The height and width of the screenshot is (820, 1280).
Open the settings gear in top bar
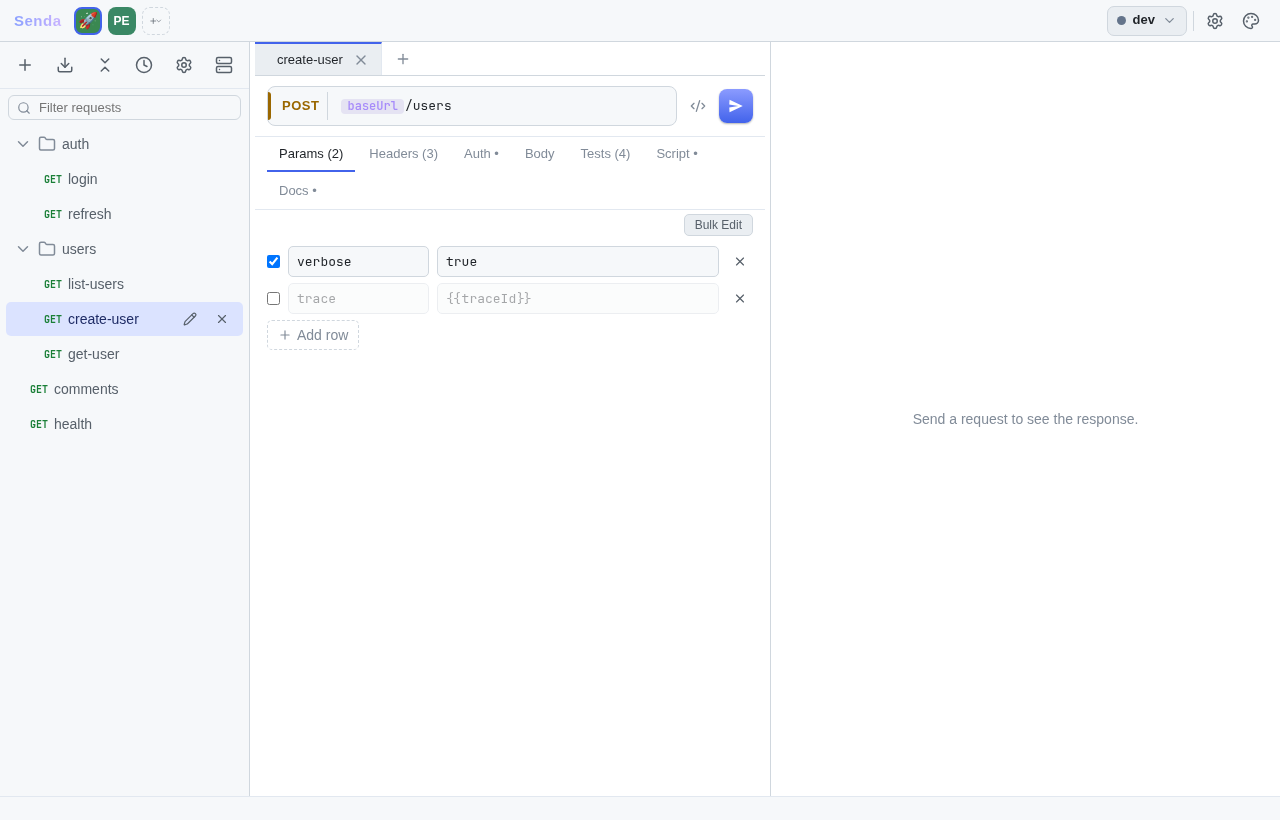coord(1215,21)
